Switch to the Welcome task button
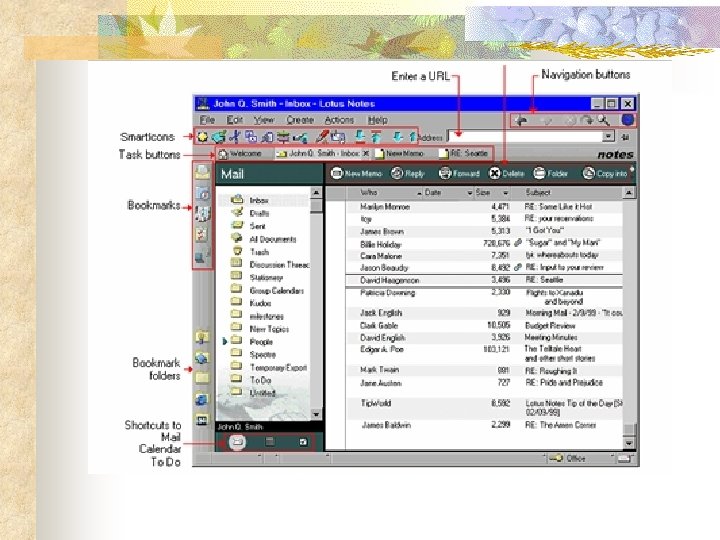The width and height of the screenshot is (720, 540). 241,154
